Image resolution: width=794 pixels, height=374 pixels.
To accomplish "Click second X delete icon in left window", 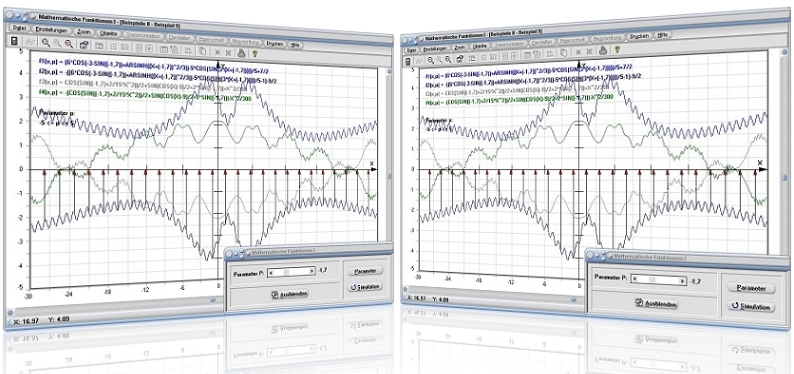I will tap(228, 53).
